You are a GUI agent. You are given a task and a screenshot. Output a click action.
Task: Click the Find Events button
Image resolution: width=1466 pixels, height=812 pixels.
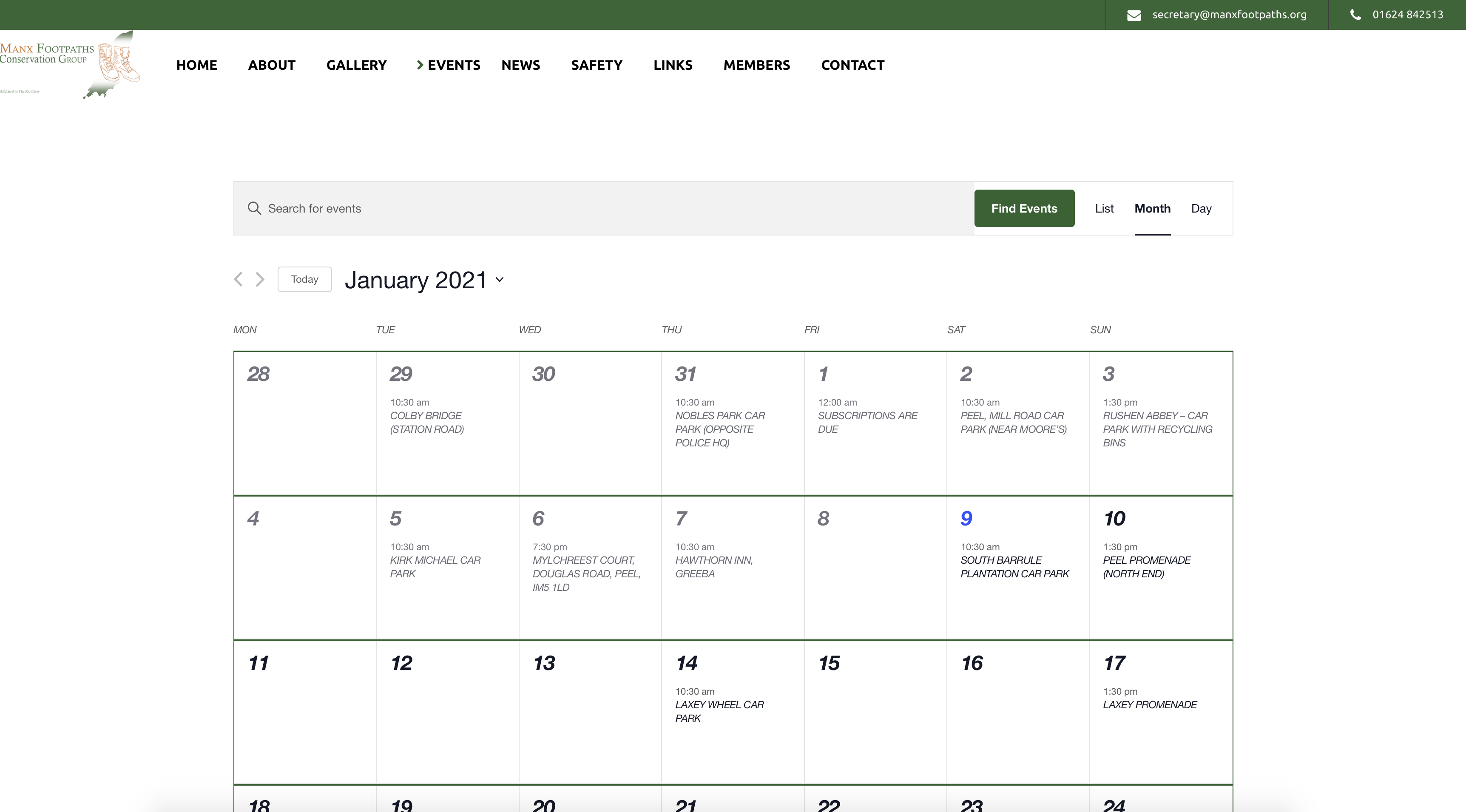1024,208
